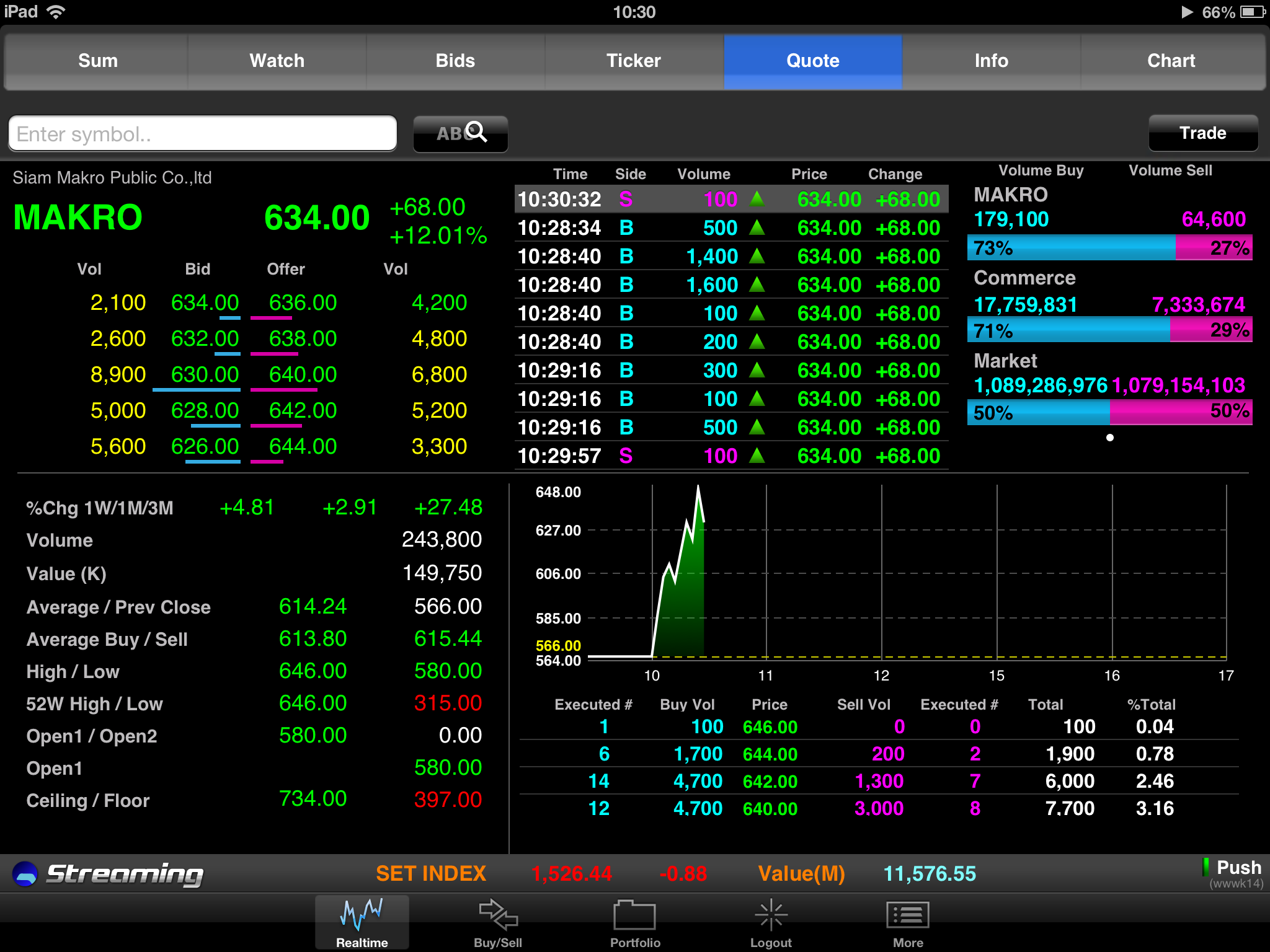Select the 10:29:57 trade row
Screen dimensions: 1270x952
(731, 456)
